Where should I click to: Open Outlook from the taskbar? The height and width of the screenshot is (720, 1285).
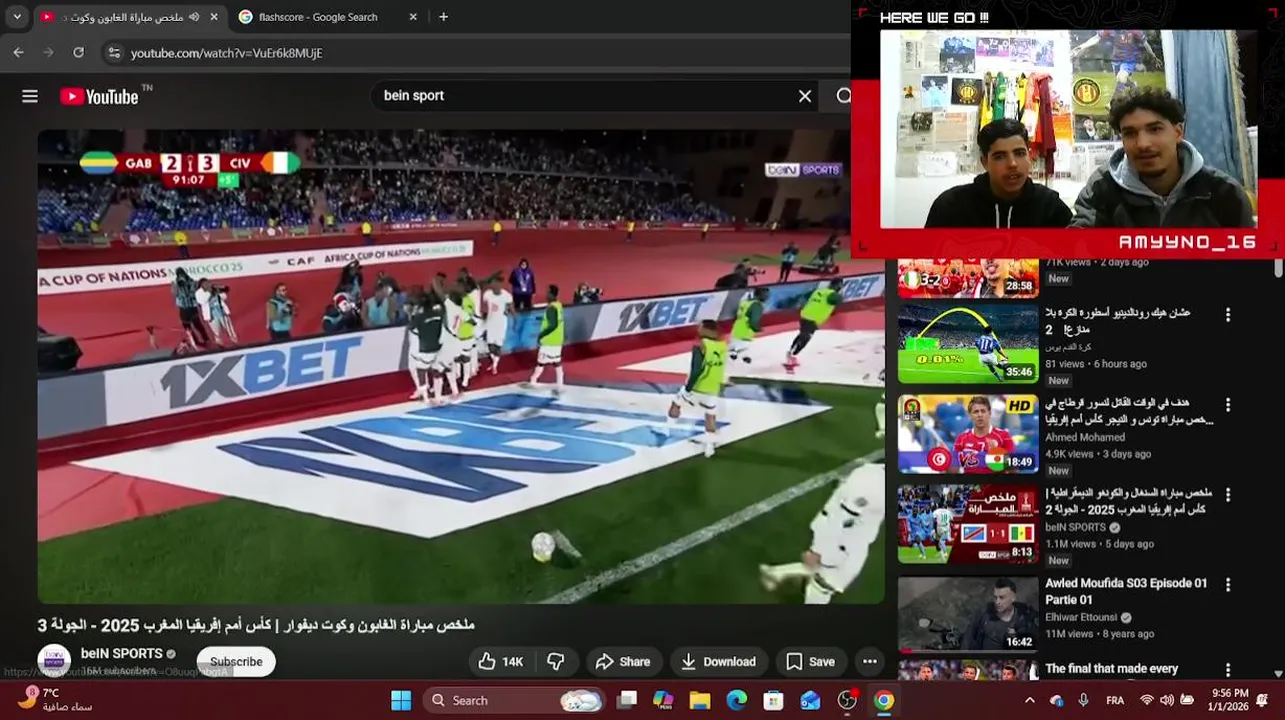tap(810, 700)
